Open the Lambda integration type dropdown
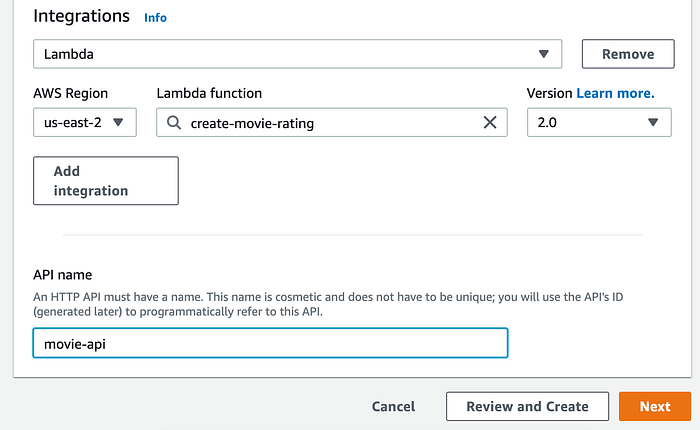Screen dimensions: 700x430 click(297, 54)
